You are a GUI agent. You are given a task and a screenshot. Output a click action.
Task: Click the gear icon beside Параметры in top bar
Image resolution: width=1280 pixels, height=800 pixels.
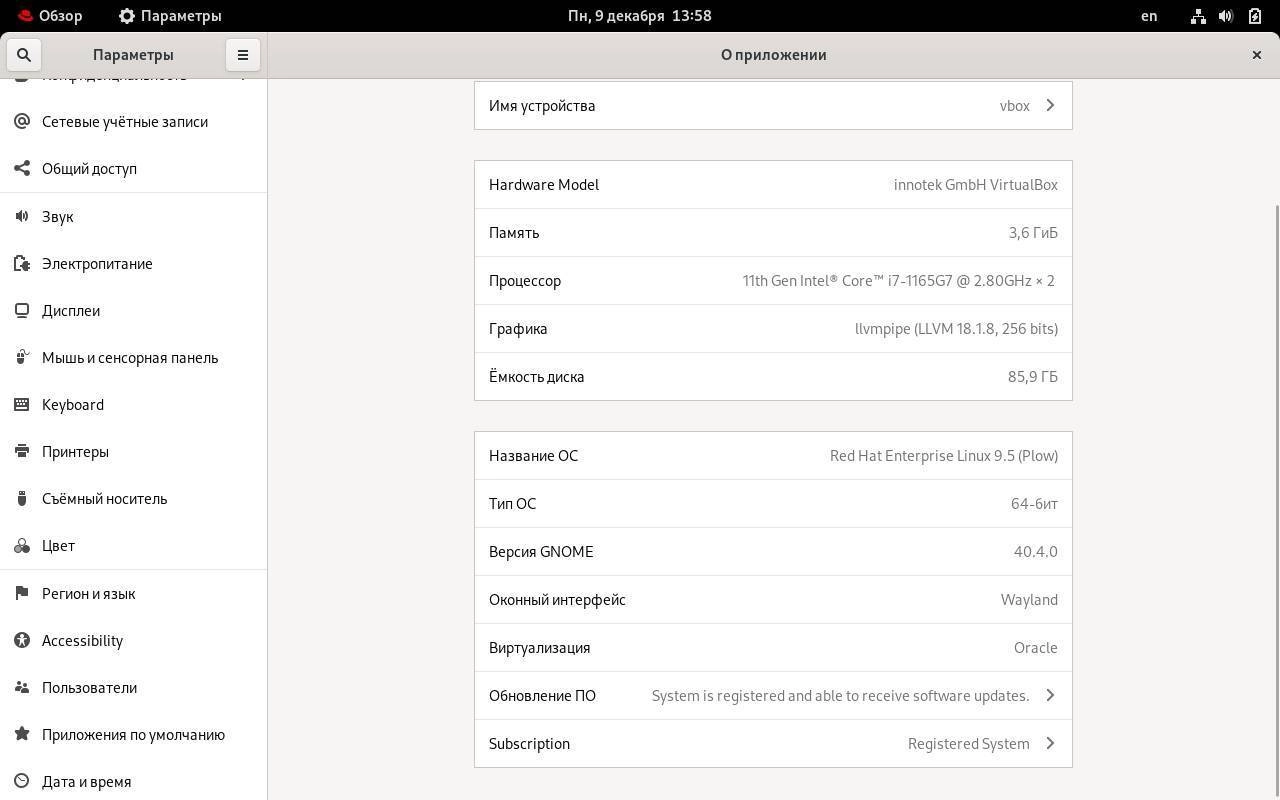126,16
